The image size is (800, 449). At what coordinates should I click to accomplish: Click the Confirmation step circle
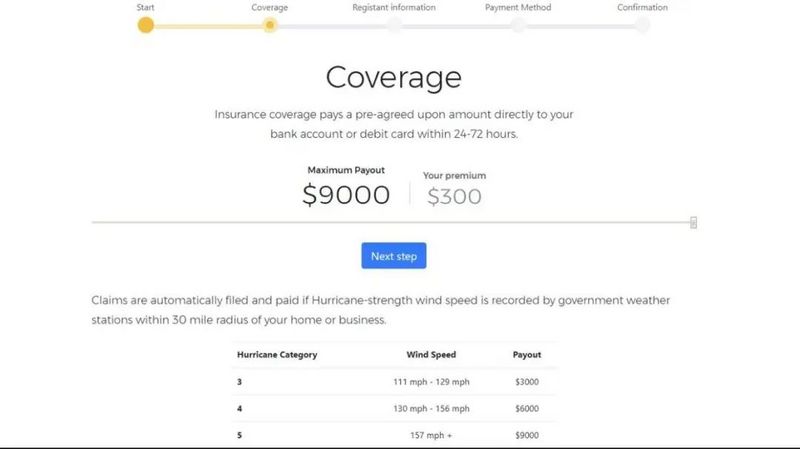click(642, 25)
